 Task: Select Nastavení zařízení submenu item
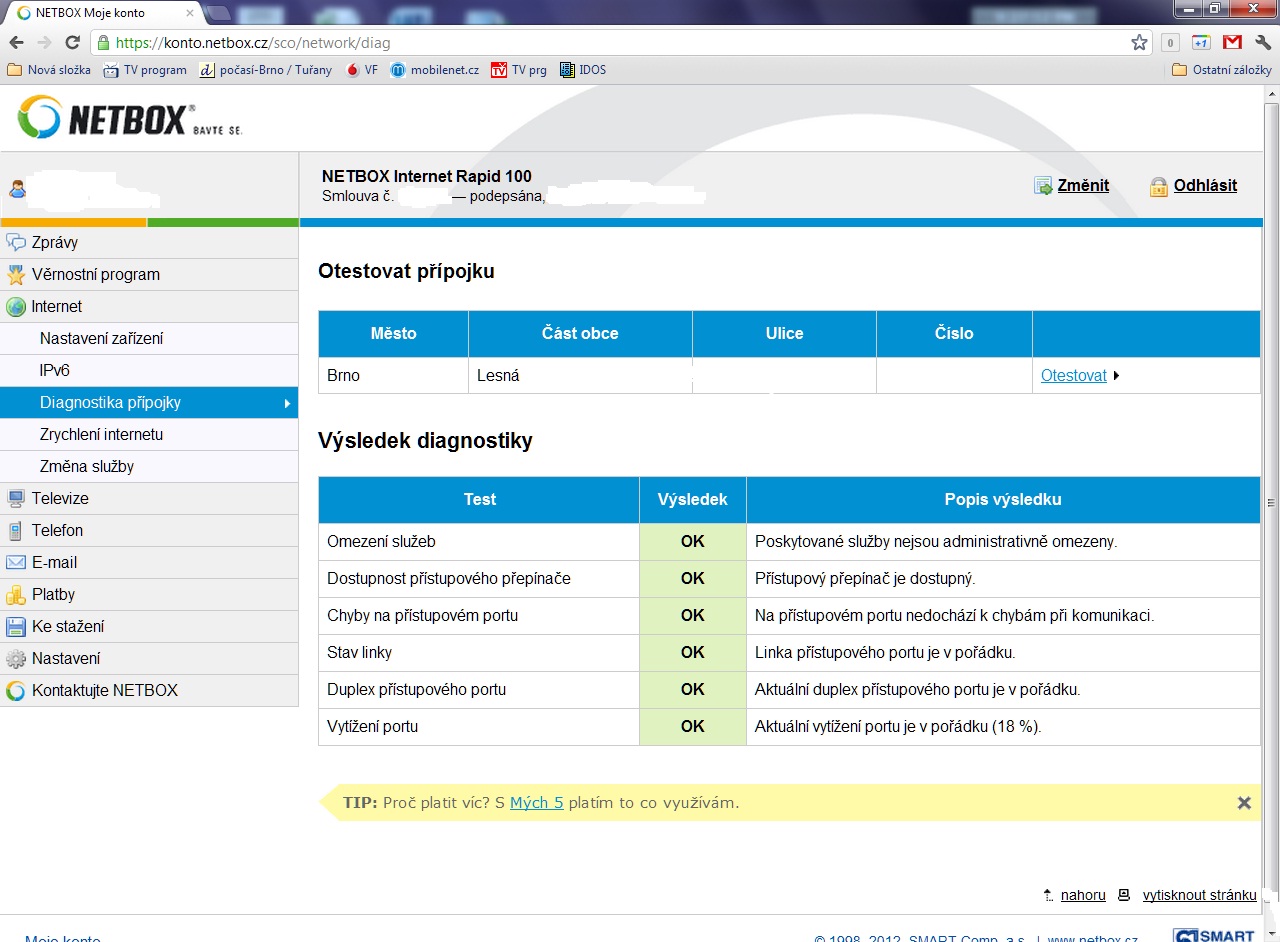tap(101, 338)
